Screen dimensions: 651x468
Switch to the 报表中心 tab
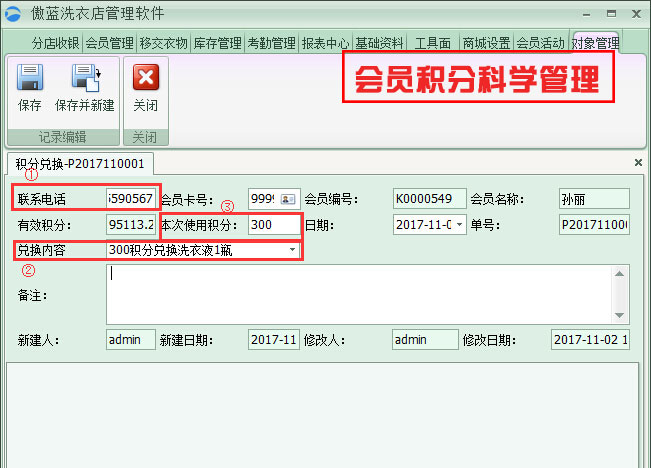pyautogui.click(x=325, y=44)
